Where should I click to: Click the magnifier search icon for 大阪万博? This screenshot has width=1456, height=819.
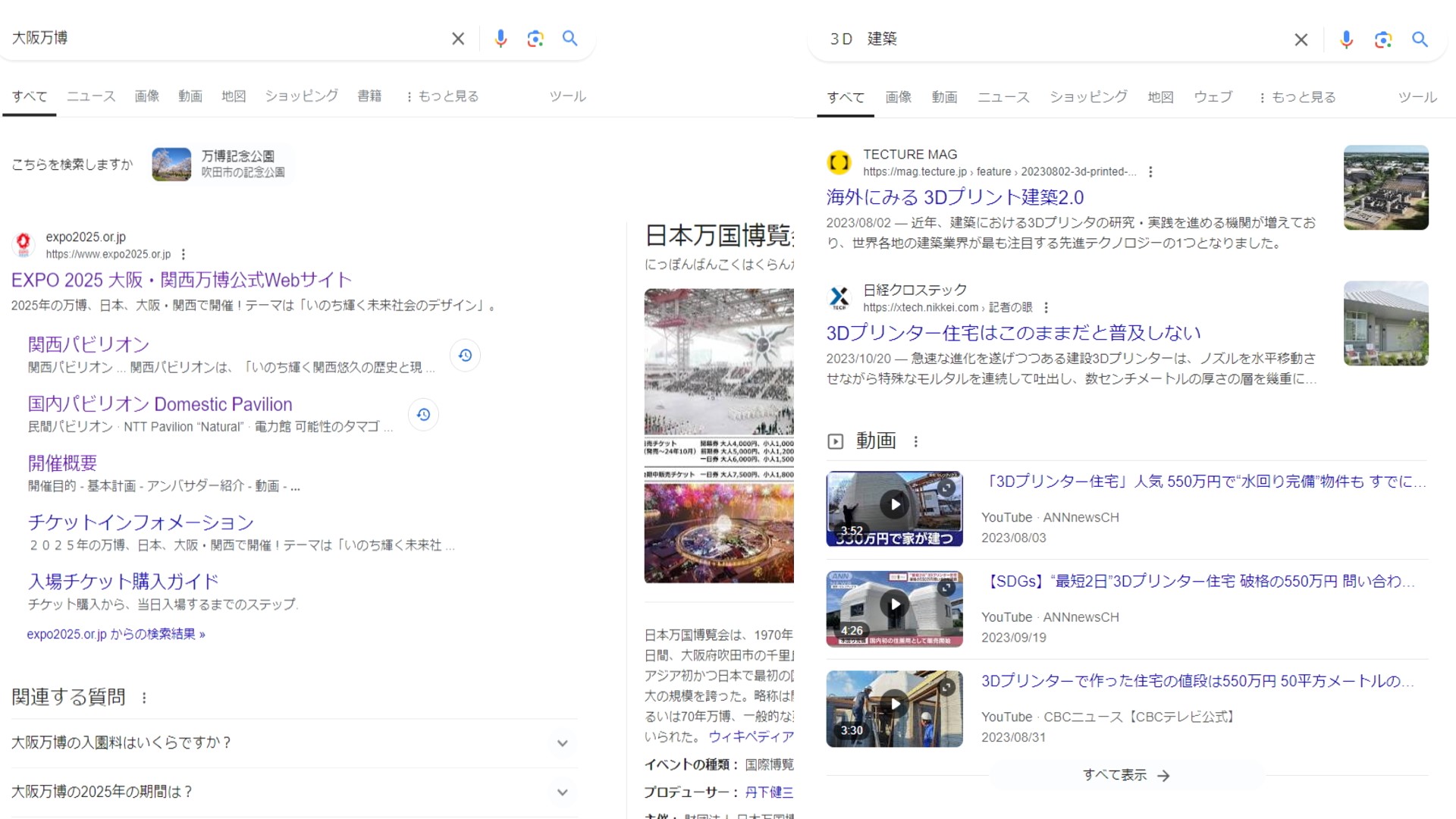pos(570,39)
